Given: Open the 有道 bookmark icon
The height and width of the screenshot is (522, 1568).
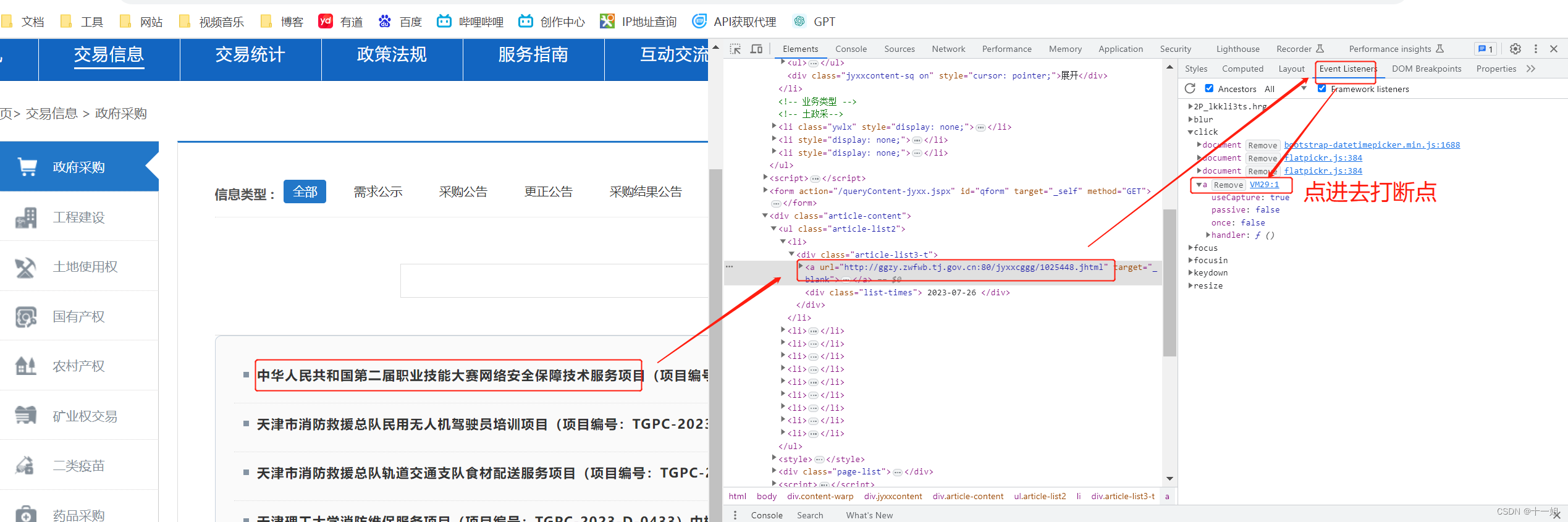Looking at the screenshot, I should (326, 21).
